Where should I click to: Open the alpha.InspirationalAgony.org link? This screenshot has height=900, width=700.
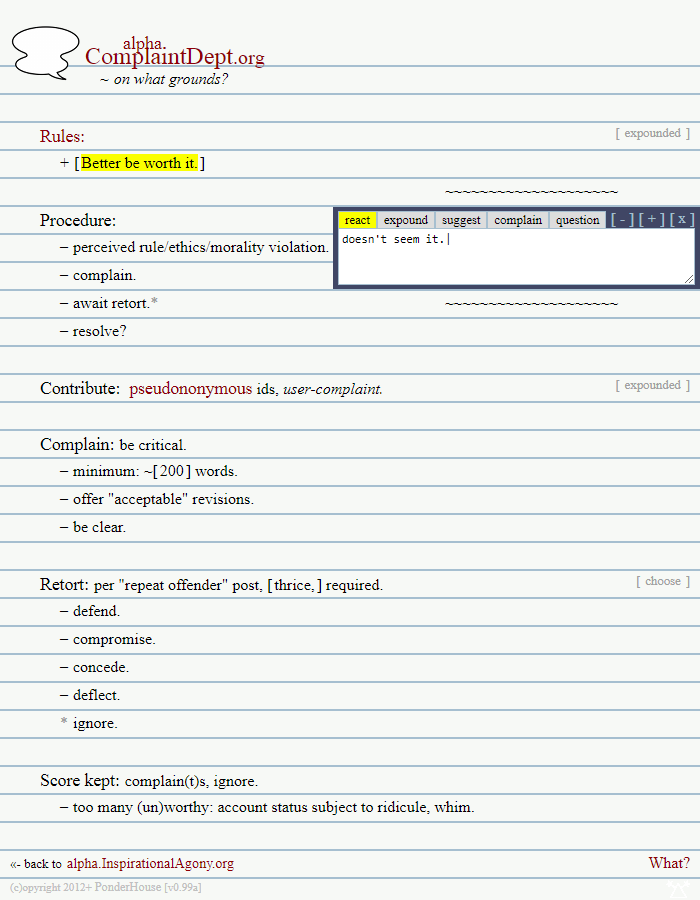coord(150,863)
